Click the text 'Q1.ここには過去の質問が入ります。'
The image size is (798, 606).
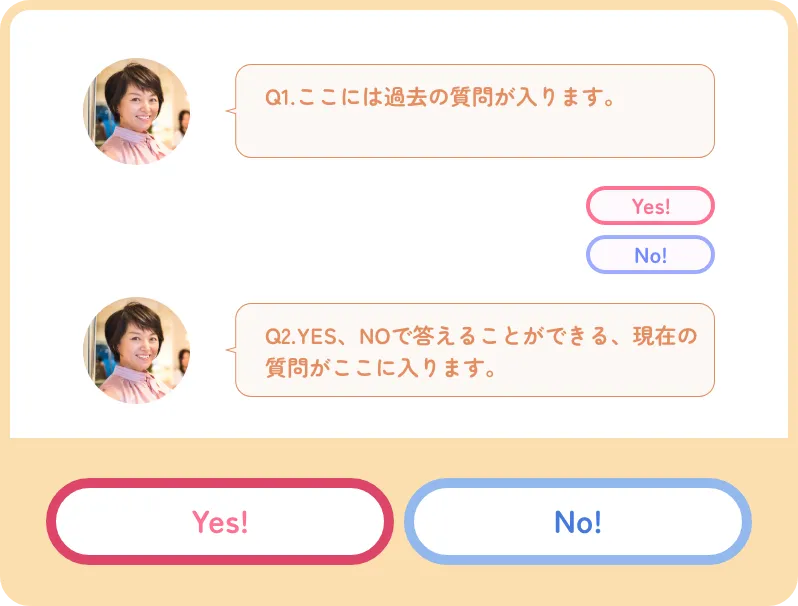[x=439, y=98]
